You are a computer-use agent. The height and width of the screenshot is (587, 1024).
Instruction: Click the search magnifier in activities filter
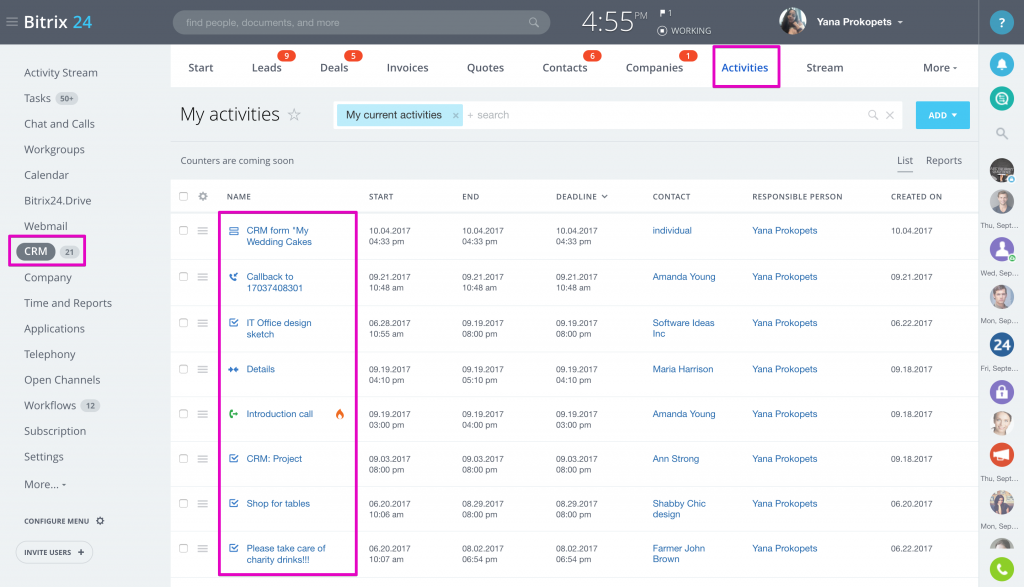872,115
